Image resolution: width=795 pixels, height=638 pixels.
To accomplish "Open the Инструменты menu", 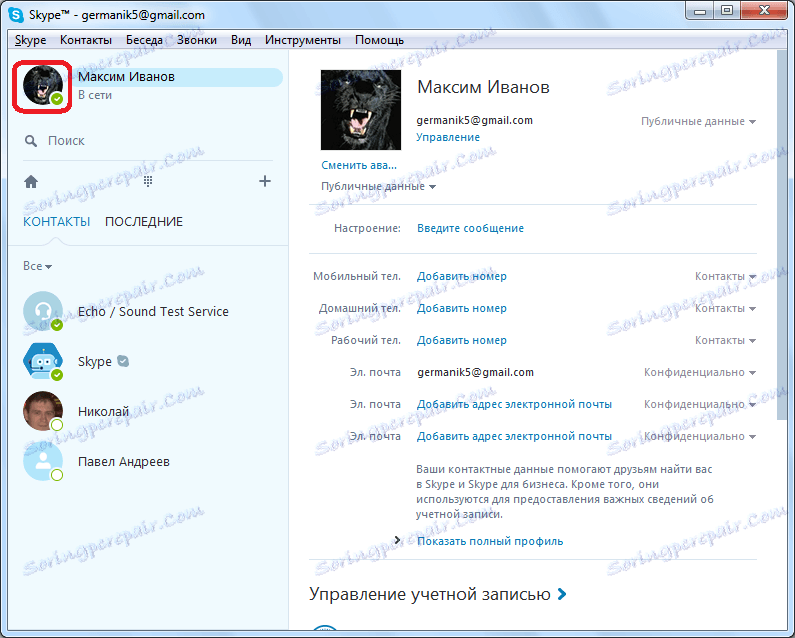I will 303,40.
